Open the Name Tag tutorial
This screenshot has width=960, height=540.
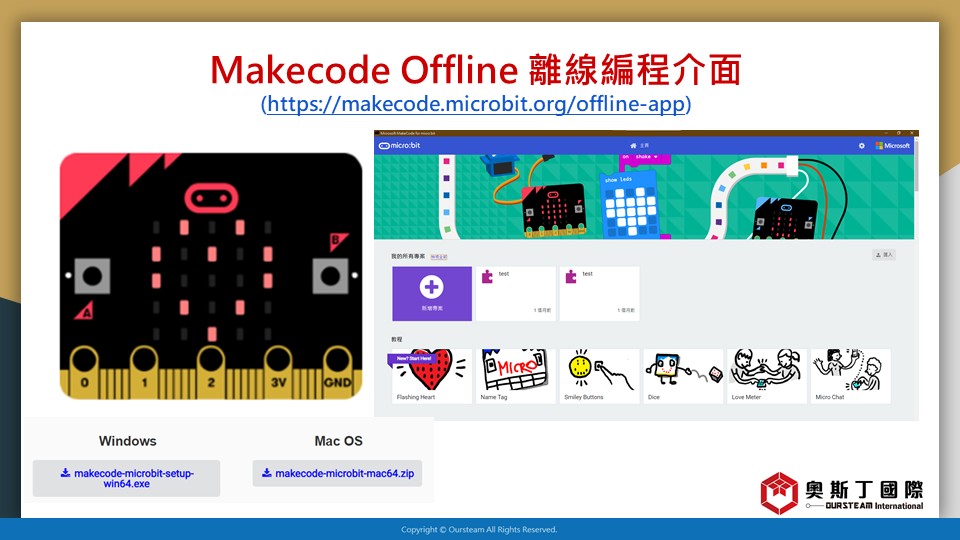(516, 376)
